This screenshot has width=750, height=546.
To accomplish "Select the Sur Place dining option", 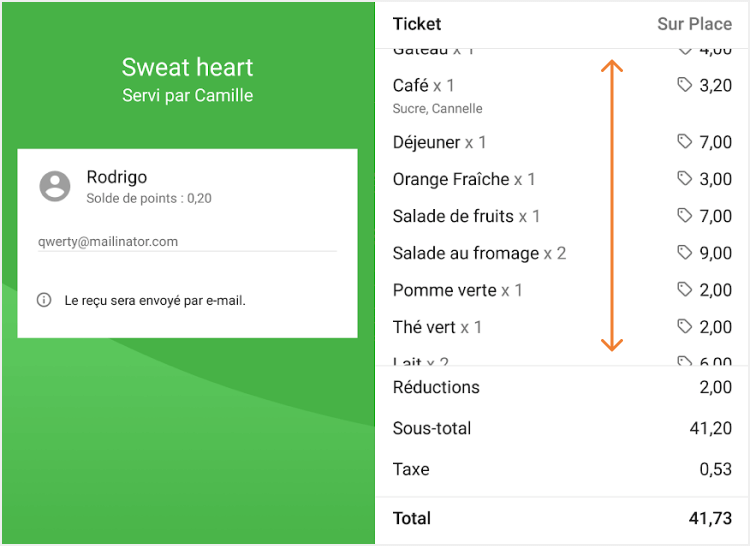I will tap(694, 24).
